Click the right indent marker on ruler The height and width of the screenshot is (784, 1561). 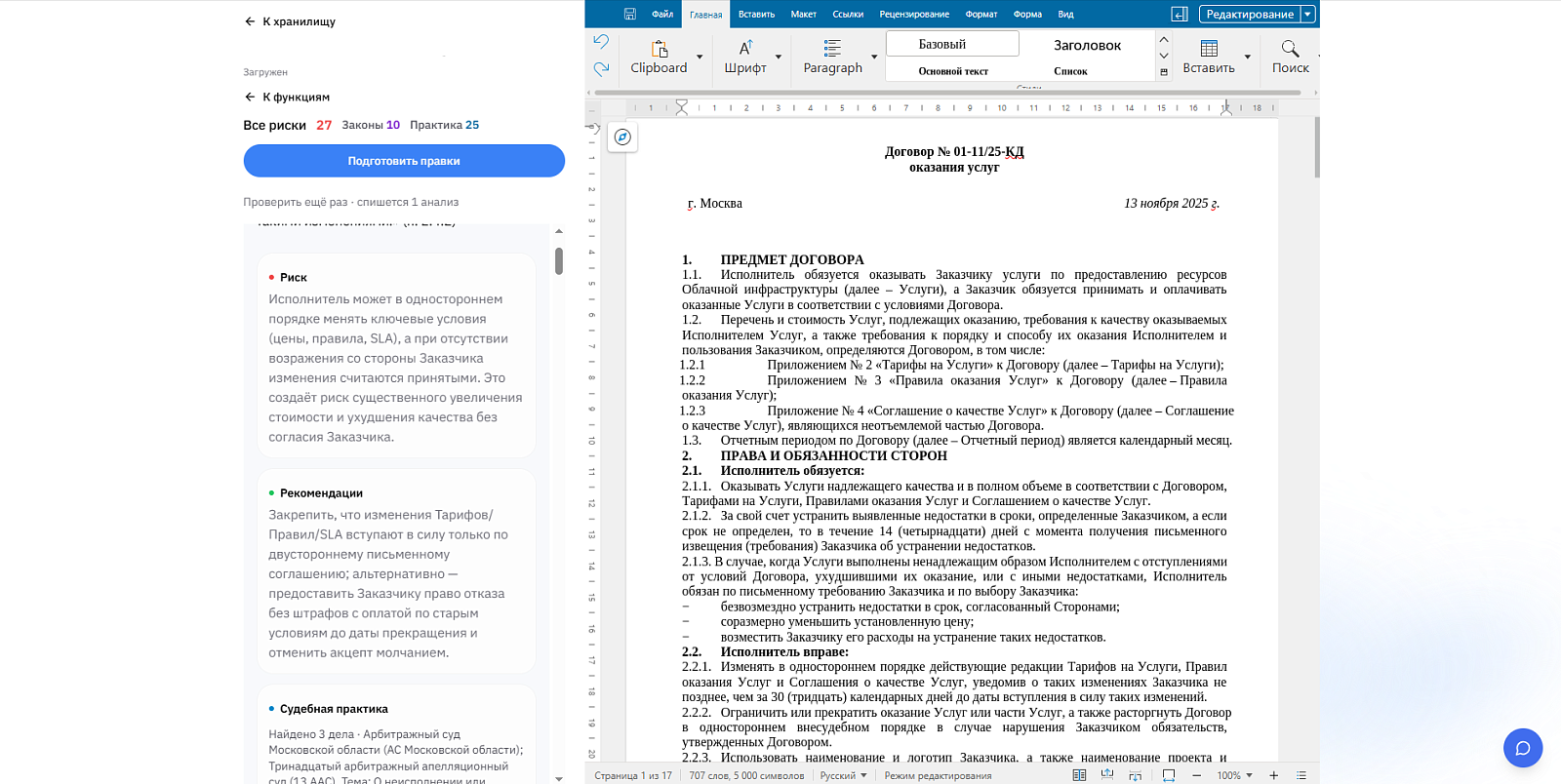point(1226,110)
